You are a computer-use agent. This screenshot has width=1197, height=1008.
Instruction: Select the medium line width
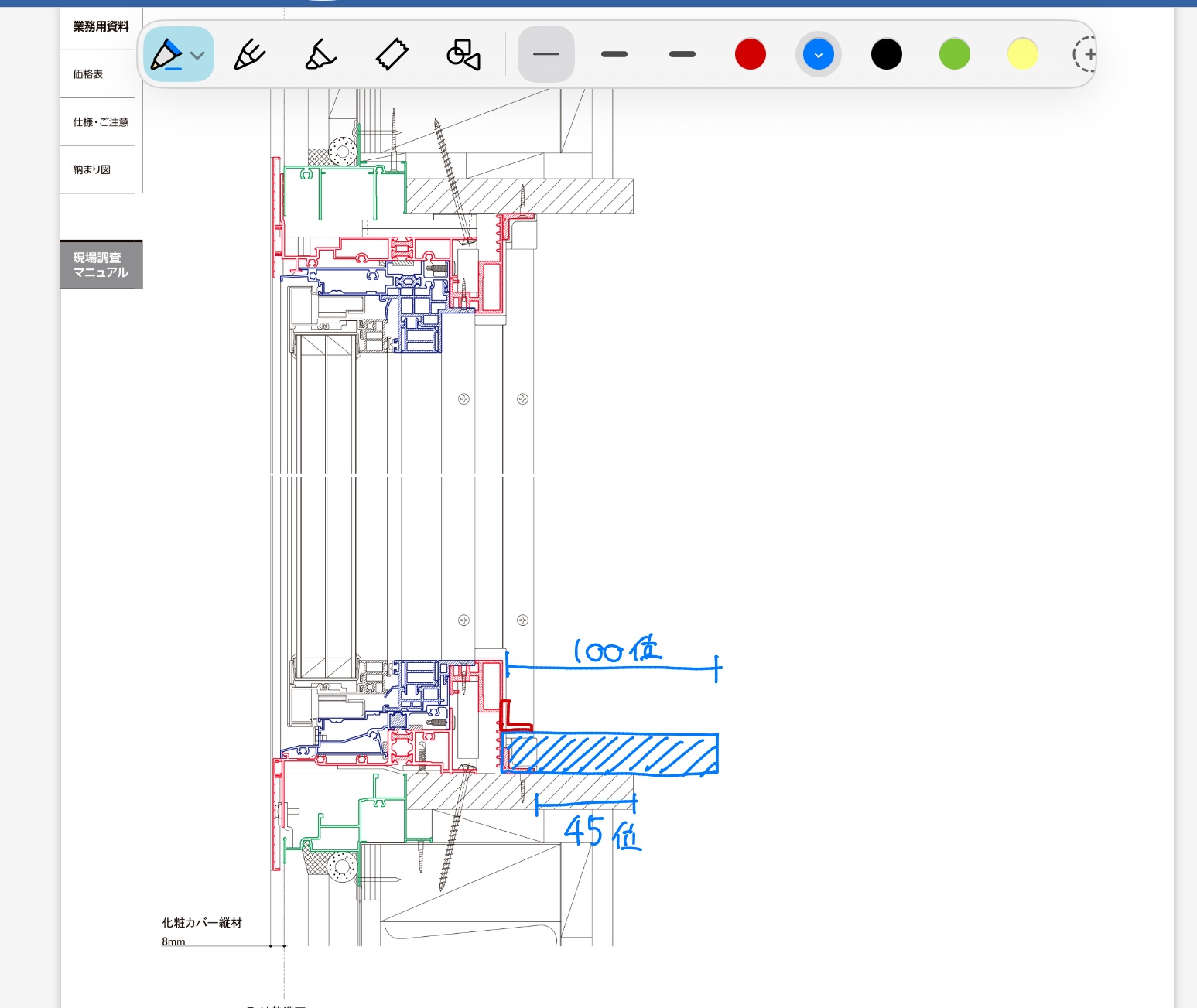tap(614, 54)
